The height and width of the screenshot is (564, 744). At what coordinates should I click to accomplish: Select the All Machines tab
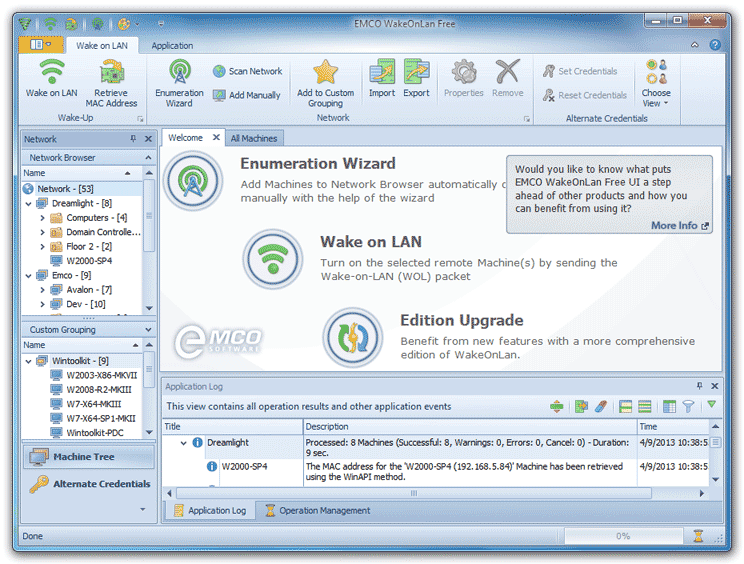254,139
